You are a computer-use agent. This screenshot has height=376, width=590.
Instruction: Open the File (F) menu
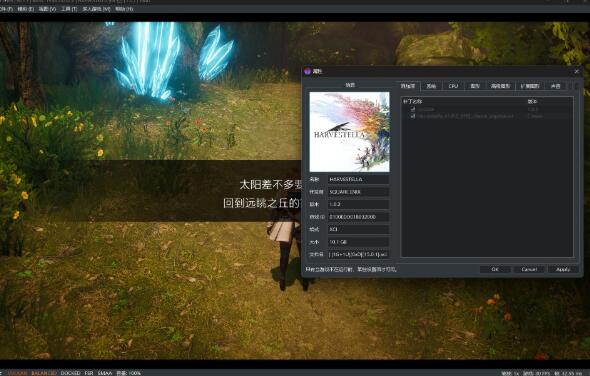(x=6, y=9)
